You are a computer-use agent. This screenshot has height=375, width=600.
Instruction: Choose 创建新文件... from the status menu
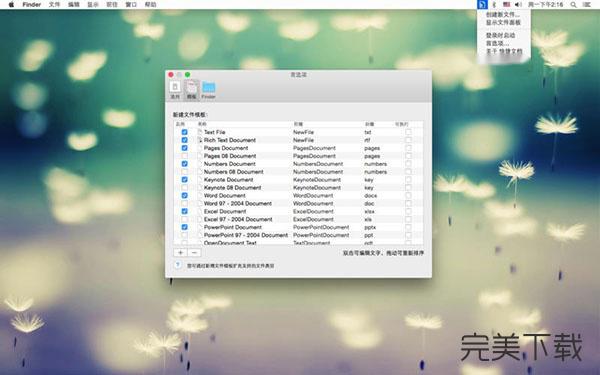click(x=503, y=15)
